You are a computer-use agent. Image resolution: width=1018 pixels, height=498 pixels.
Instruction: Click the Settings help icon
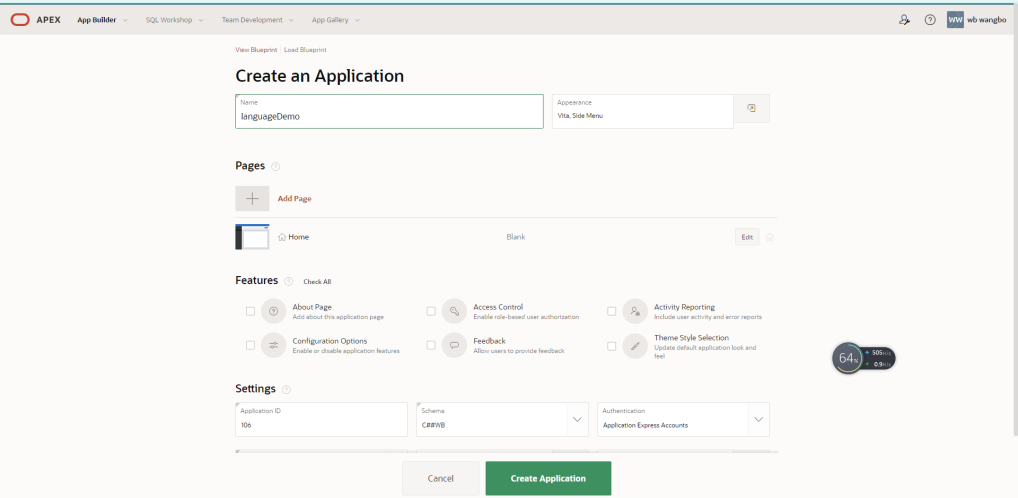(286, 390)
